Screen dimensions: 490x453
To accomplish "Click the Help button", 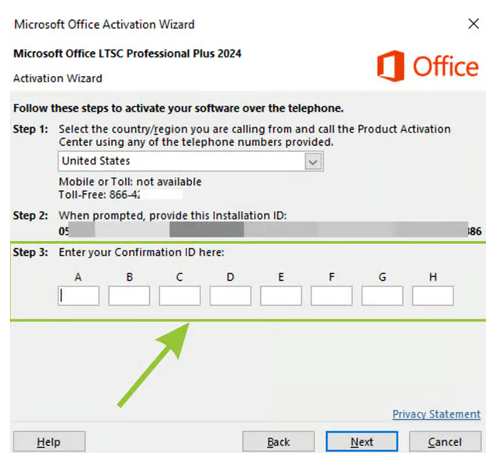I will coord(49,442).
